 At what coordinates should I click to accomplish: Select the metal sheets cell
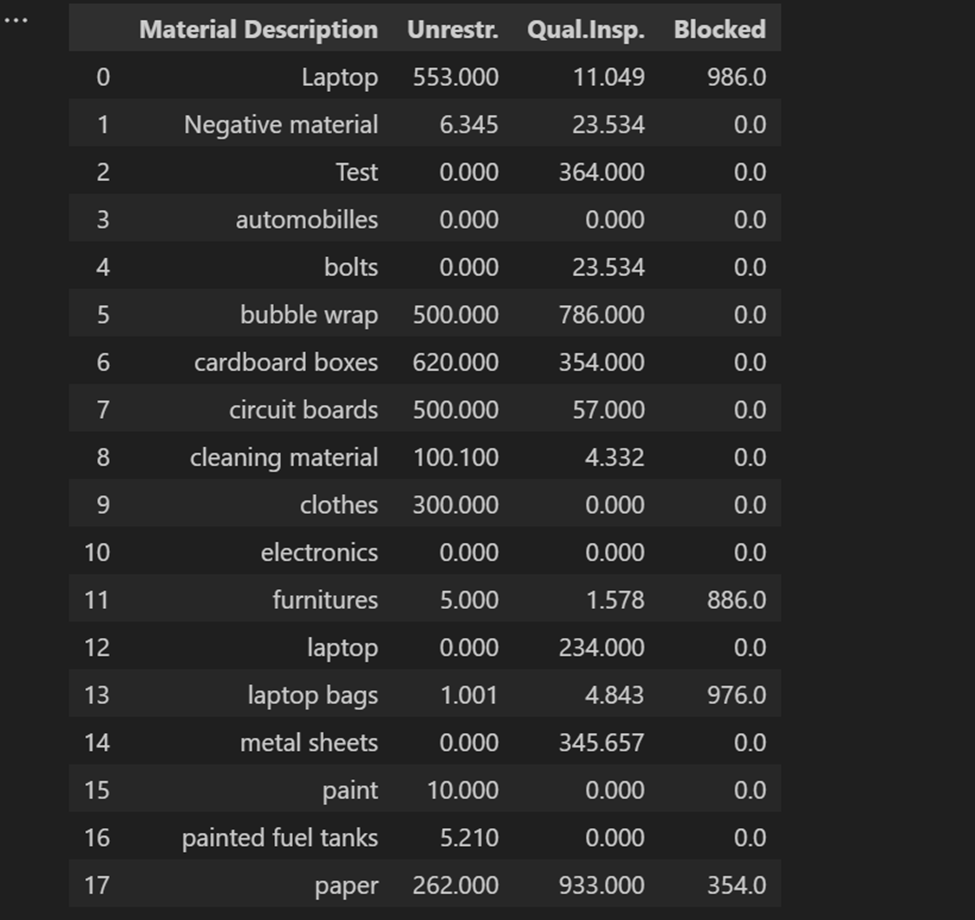[308, 743]
